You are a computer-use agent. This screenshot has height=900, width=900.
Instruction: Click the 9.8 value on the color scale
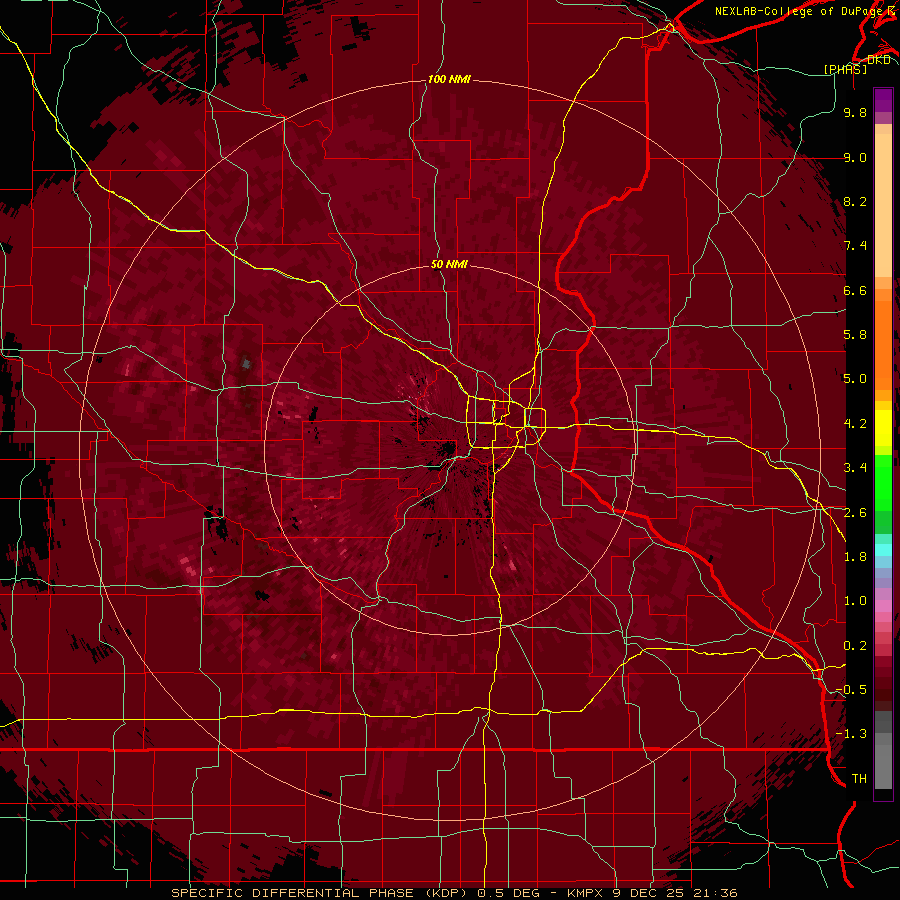[x=855, y=112]
